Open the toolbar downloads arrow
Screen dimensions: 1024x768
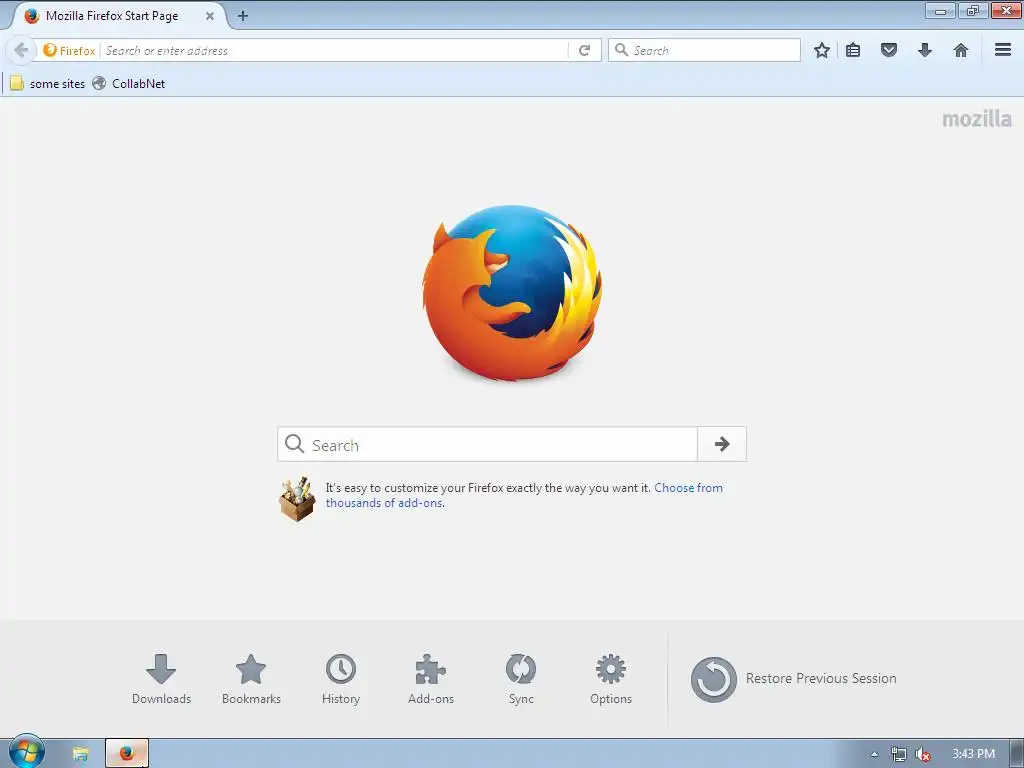[x=925, y=50]
